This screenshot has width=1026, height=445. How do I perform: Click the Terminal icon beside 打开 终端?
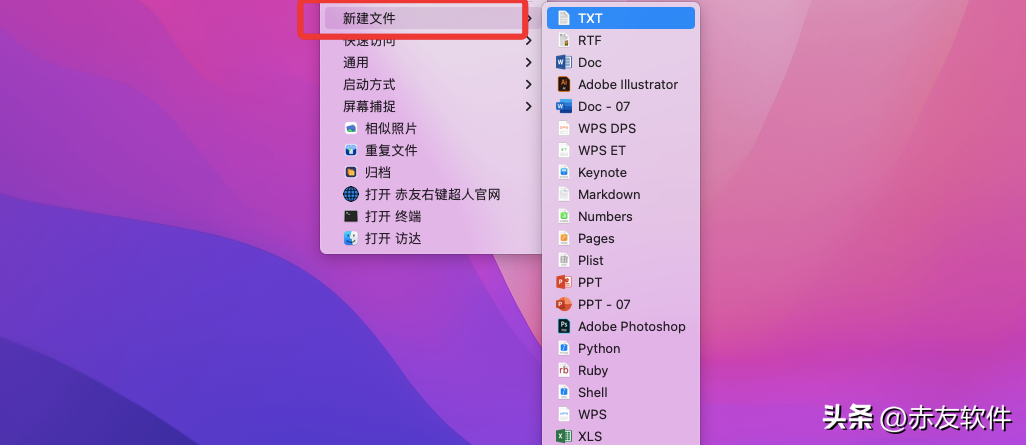(x=351, y=216)
